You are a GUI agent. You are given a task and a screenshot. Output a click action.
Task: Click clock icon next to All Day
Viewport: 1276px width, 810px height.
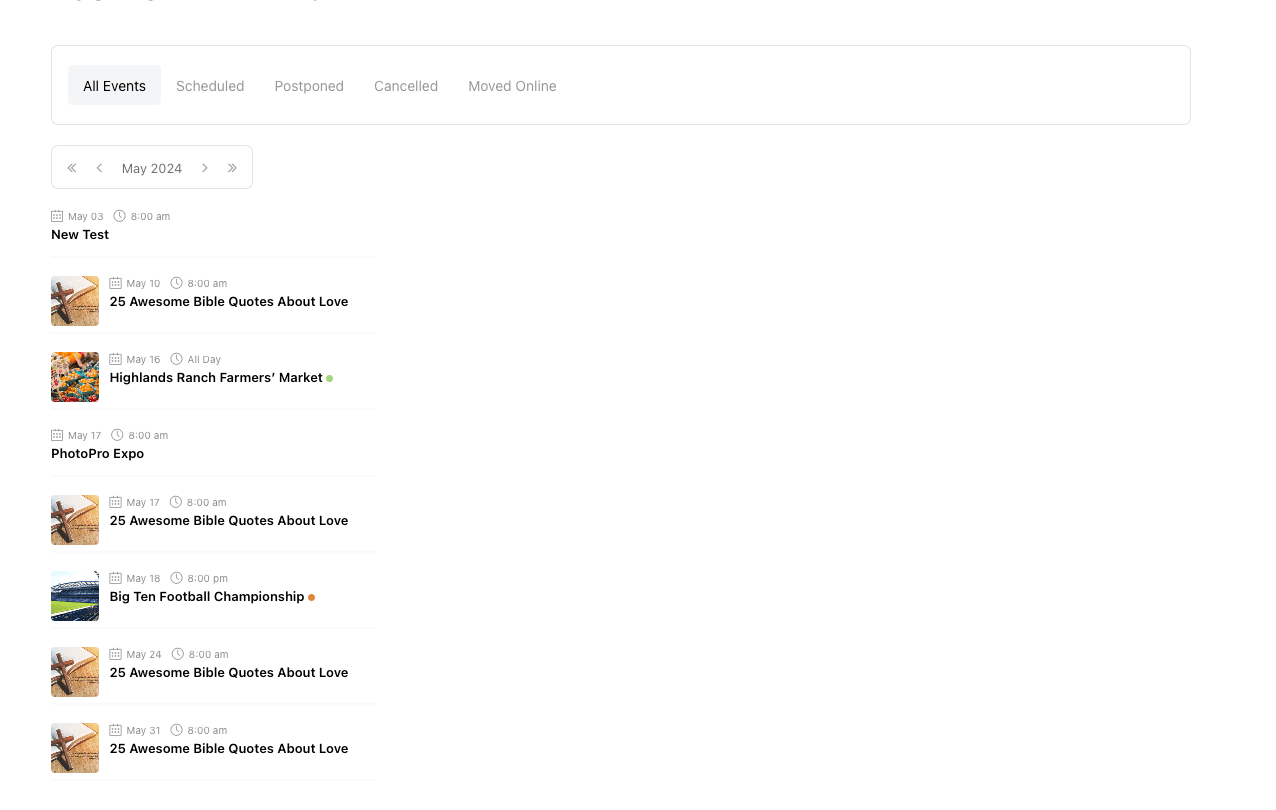tap(176, 359)
